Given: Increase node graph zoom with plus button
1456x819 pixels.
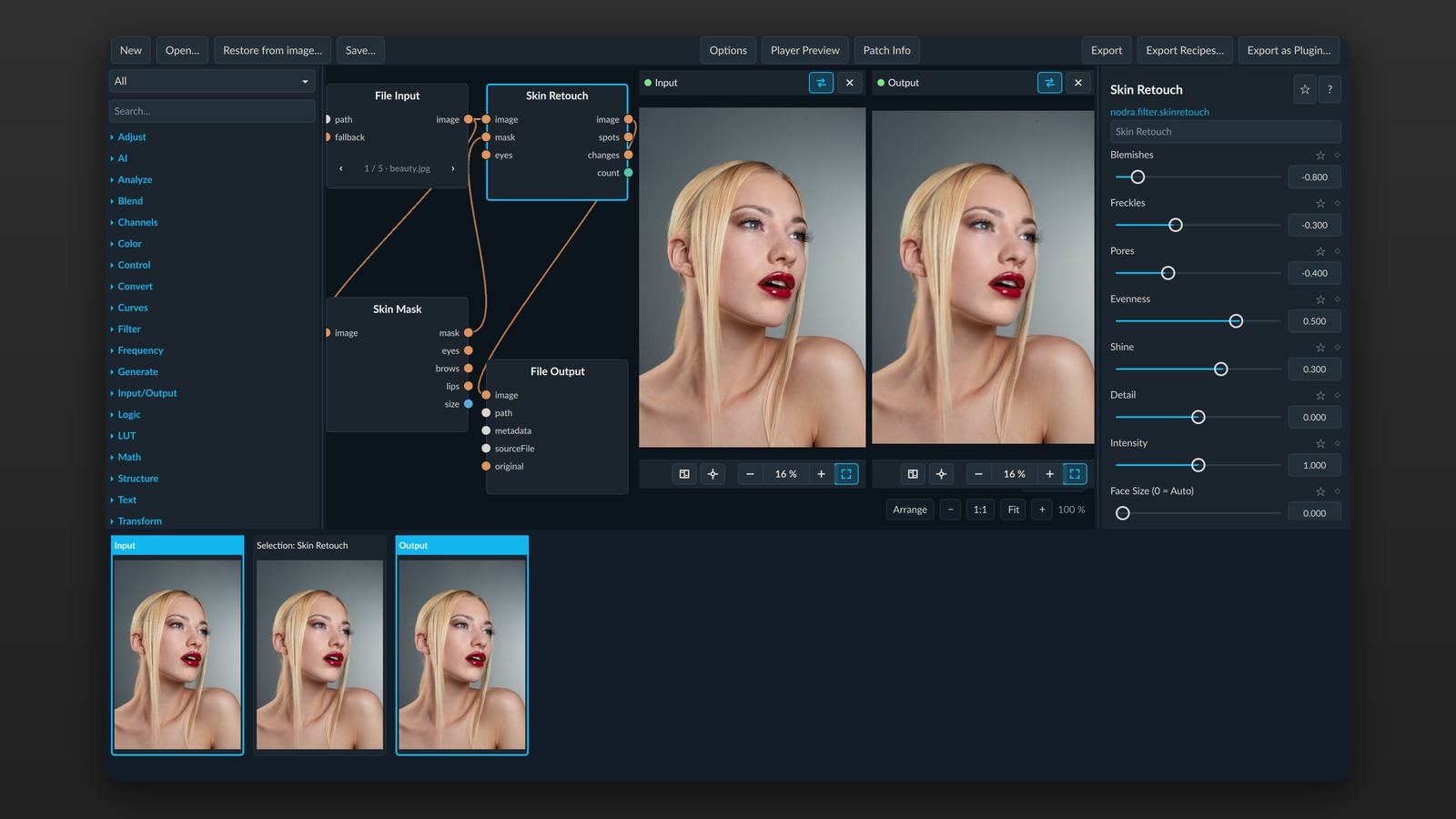Looking at the screenshot, I should pyautogui.click(x=1042, y=510).
